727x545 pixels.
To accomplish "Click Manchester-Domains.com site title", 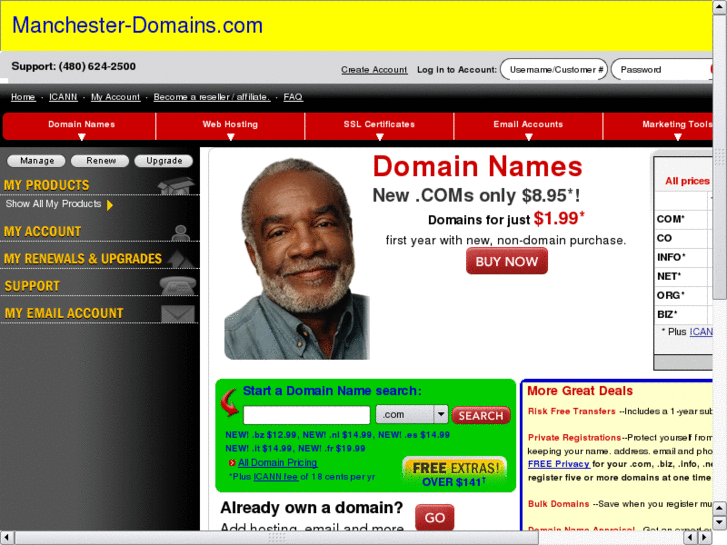I will coord(137,25).
